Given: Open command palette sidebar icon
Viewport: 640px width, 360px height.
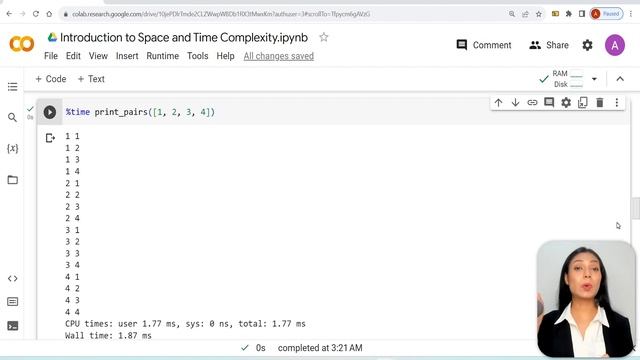Looking at the screenshot, I should (13, 302).
